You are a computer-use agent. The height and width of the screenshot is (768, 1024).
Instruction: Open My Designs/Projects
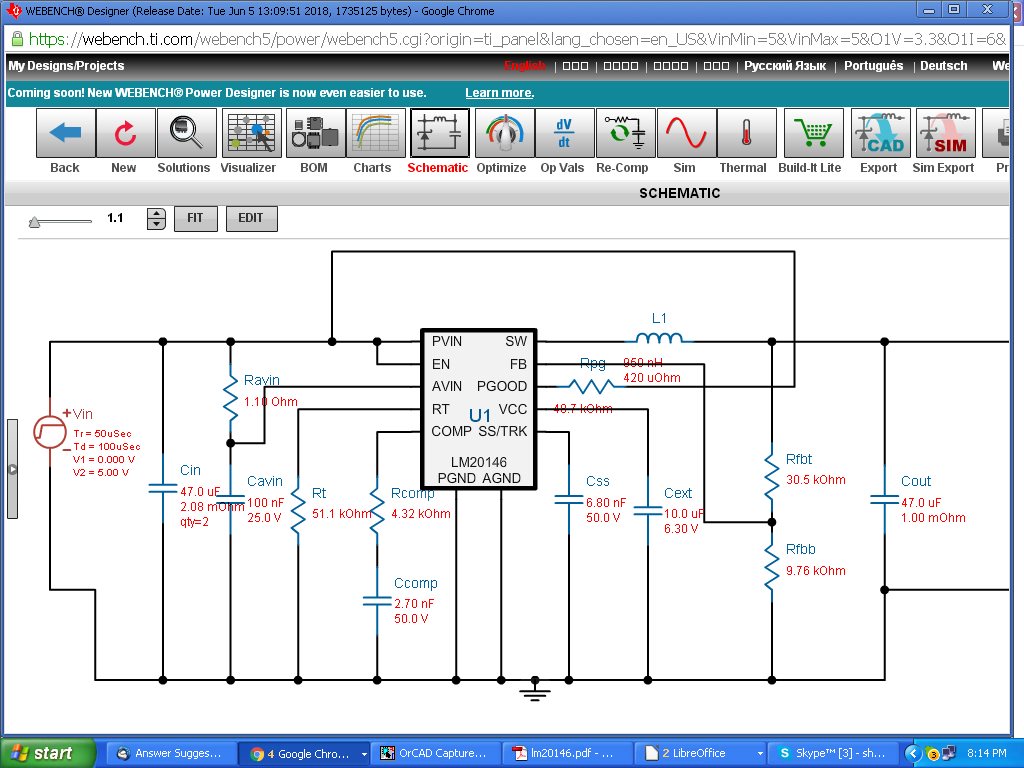(x=66, y=65)
